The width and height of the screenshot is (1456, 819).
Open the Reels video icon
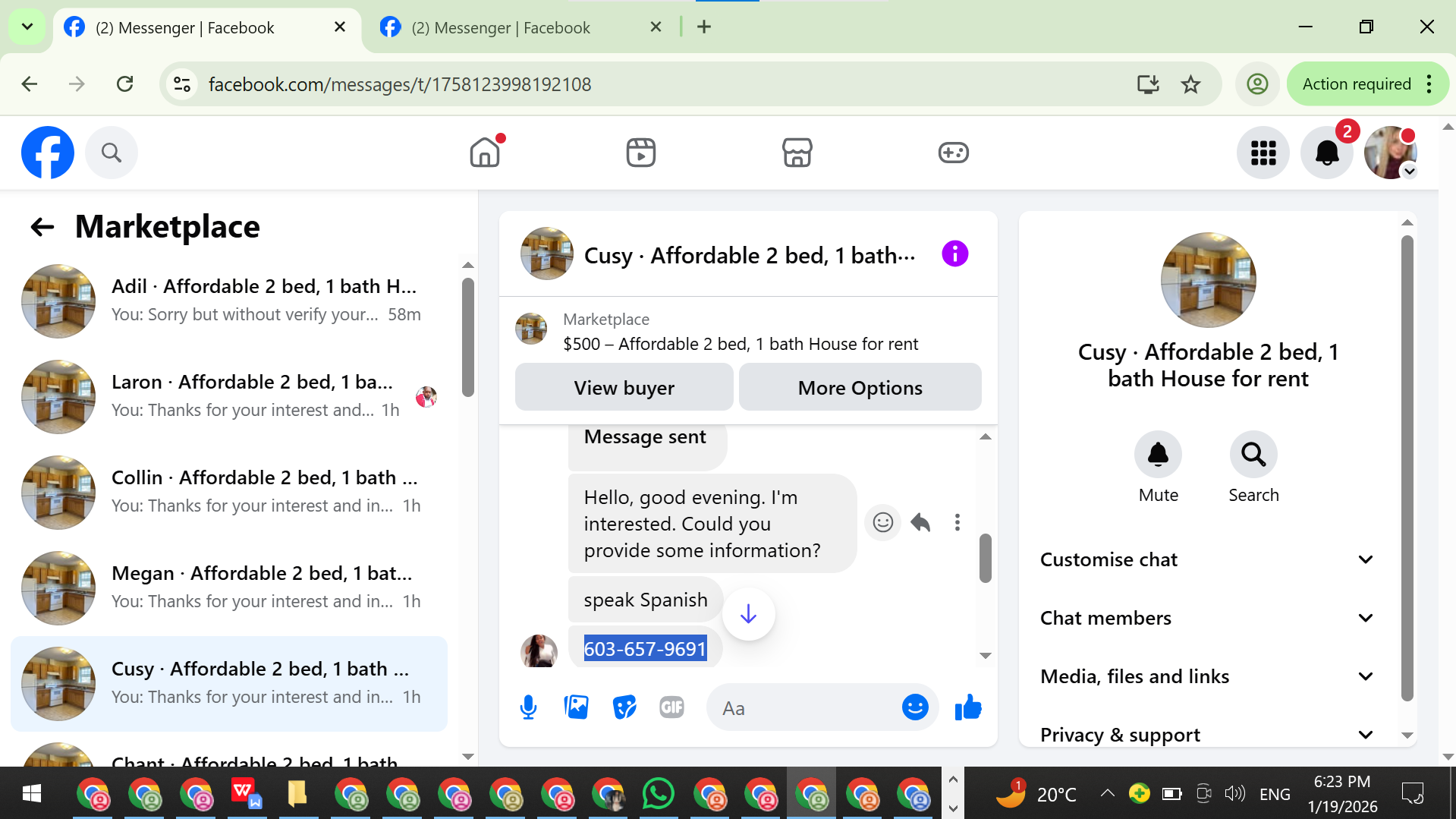coord(641,153)
